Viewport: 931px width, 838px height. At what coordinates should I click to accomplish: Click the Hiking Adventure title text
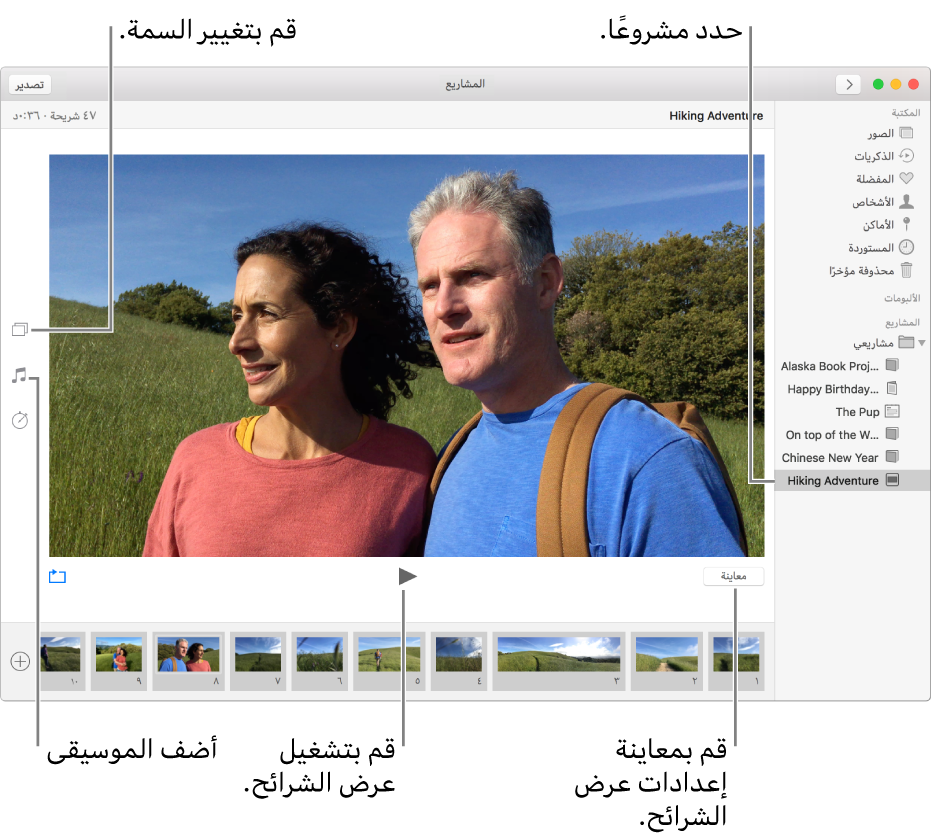coord(716,116)
